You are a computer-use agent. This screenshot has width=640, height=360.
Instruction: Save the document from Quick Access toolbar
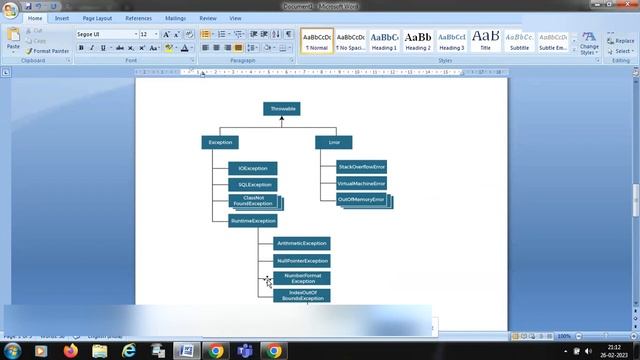pyautogui.click(x=28, y=6)
